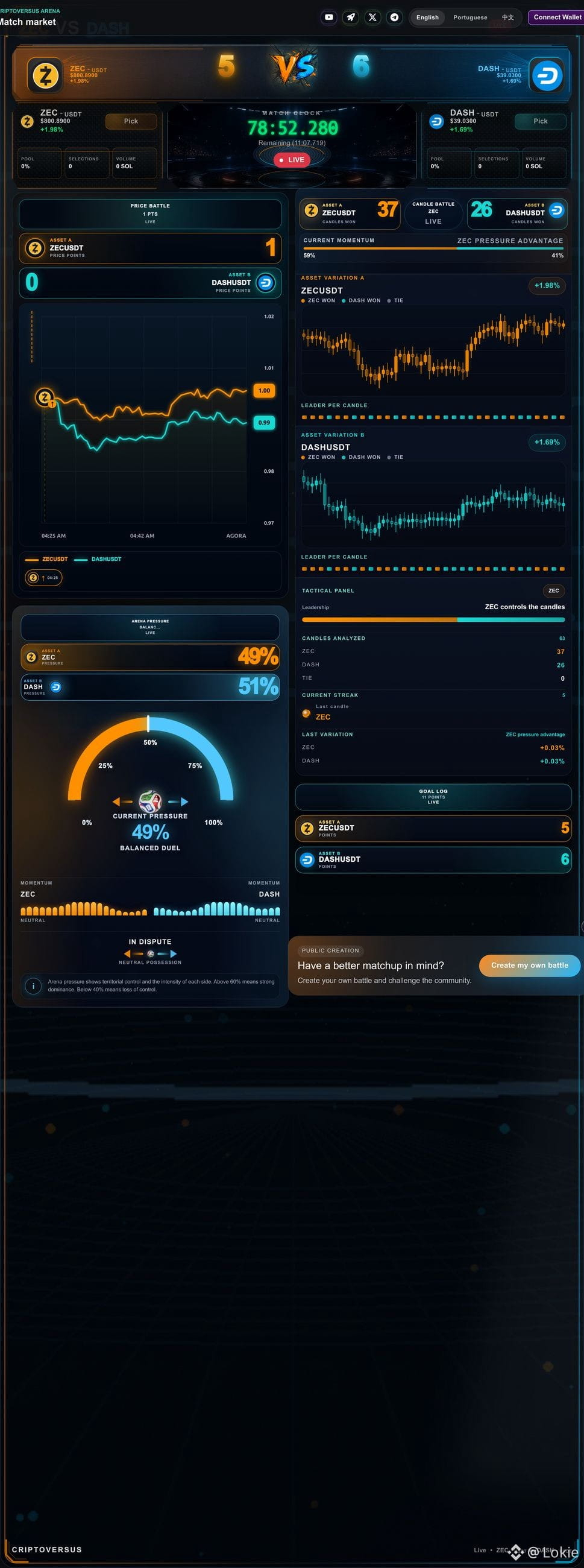The height and width of the screenshot is (1568, 584).
Task: Click Create my own battle button
Action: tap(529, 965)
